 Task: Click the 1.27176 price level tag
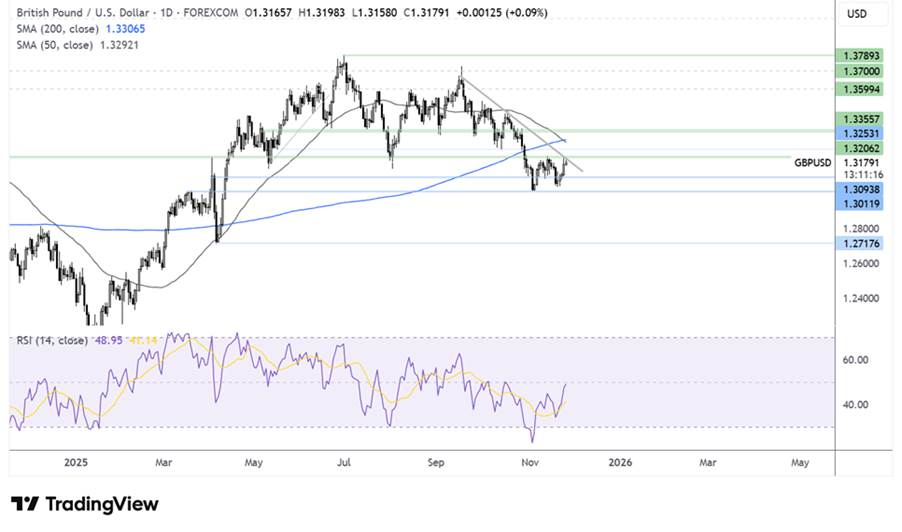click(861, 244)
